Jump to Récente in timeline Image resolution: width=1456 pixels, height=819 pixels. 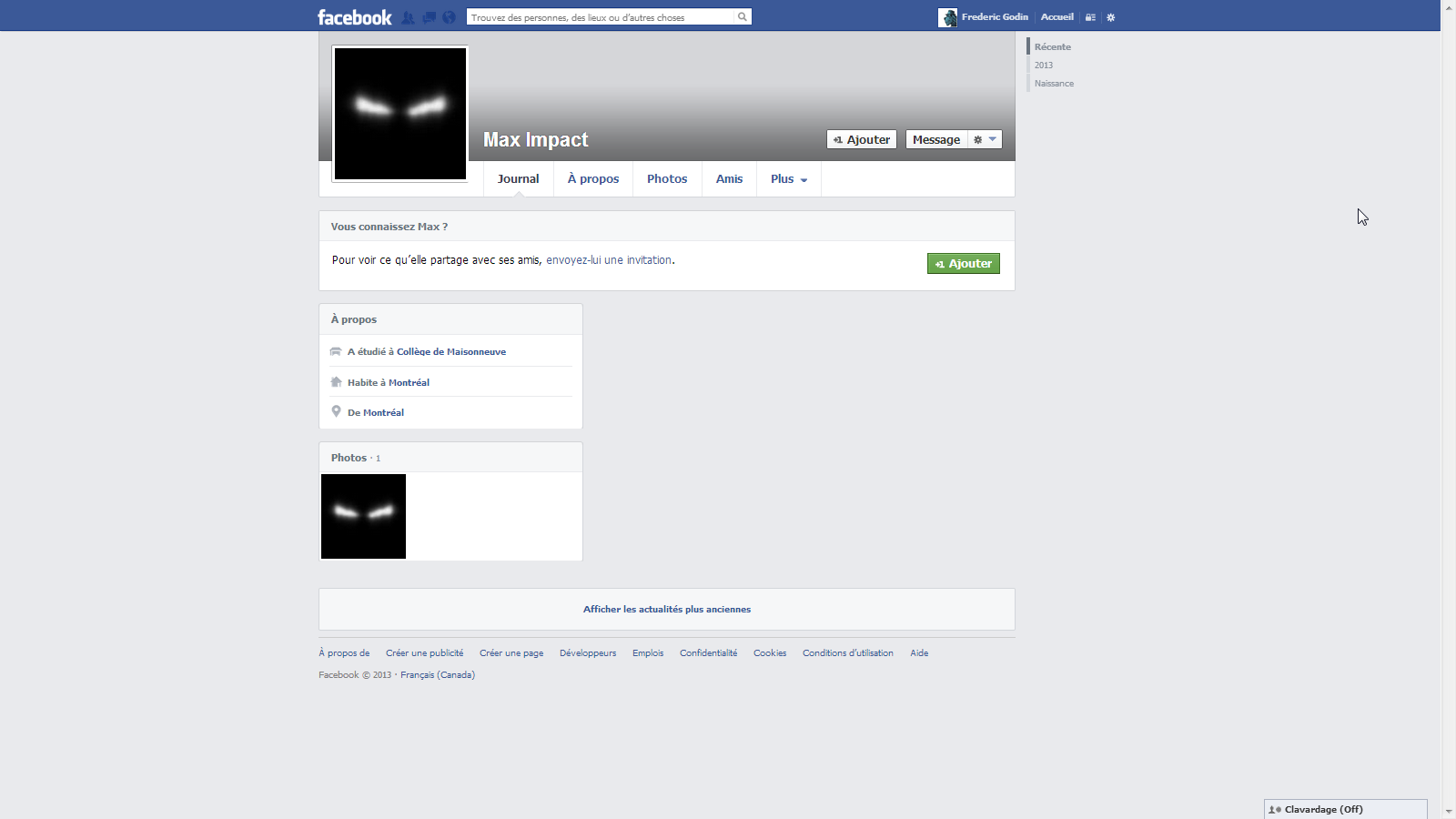[1053, 46]
